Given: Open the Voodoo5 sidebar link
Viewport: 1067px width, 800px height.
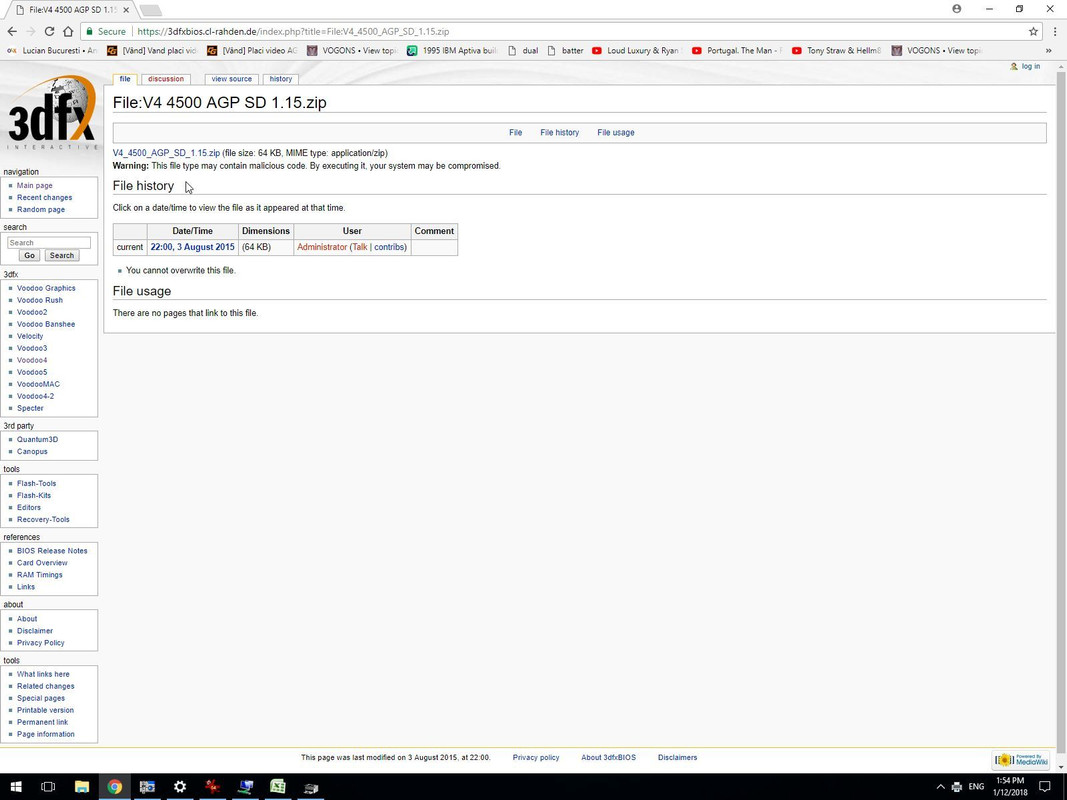Looking at the screenshot, I should coord(32,372).
